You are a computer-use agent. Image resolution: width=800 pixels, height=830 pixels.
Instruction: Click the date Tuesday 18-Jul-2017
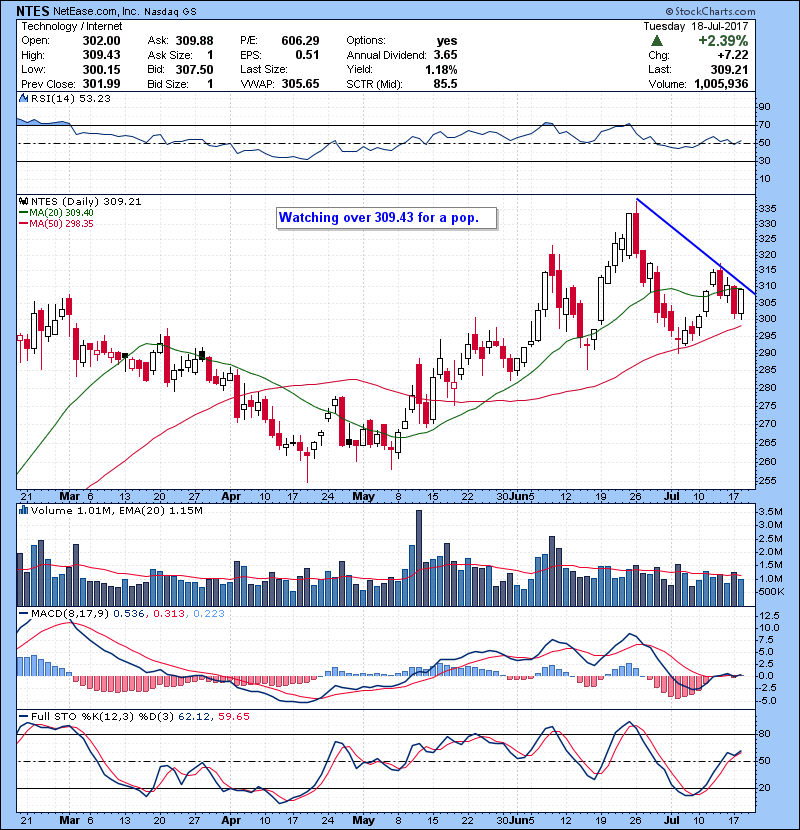point(696,26)
